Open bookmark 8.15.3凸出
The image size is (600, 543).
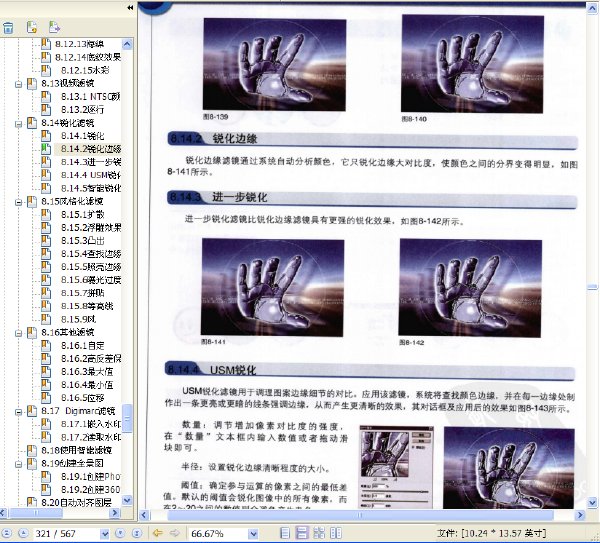coord(82,240)
